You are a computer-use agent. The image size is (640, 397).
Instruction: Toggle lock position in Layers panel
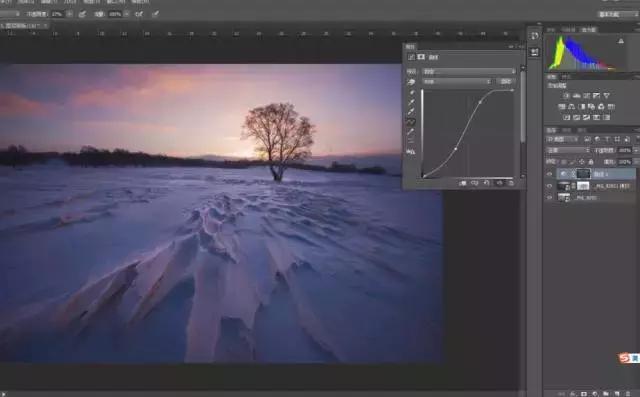point(582,162)
